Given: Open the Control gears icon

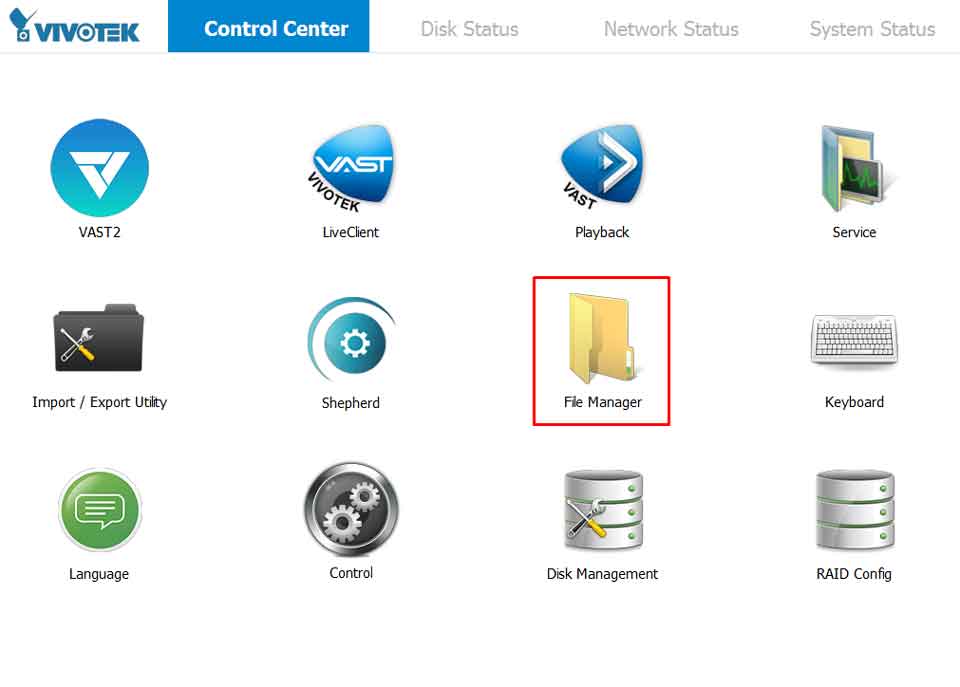Looking at the screenshot, I should click(351, 509).
